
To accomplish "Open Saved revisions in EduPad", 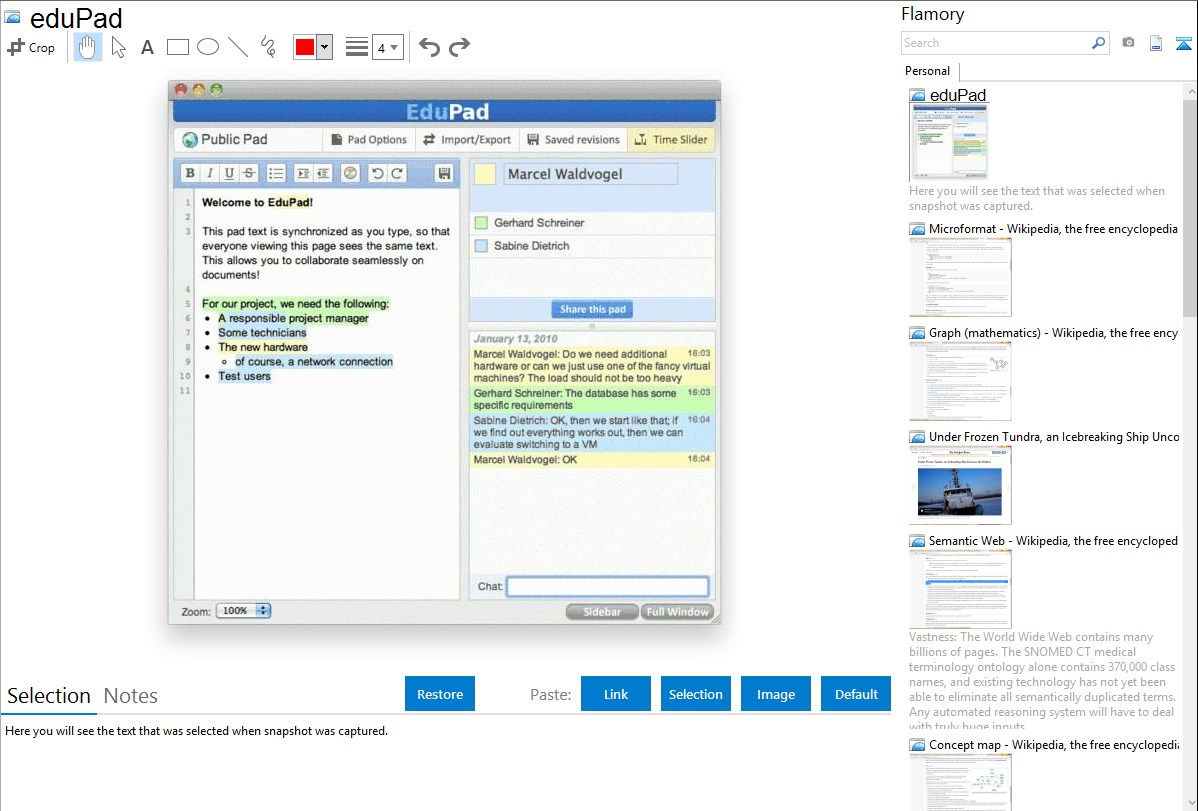I will pyautogui.click(x=574, y=140).
